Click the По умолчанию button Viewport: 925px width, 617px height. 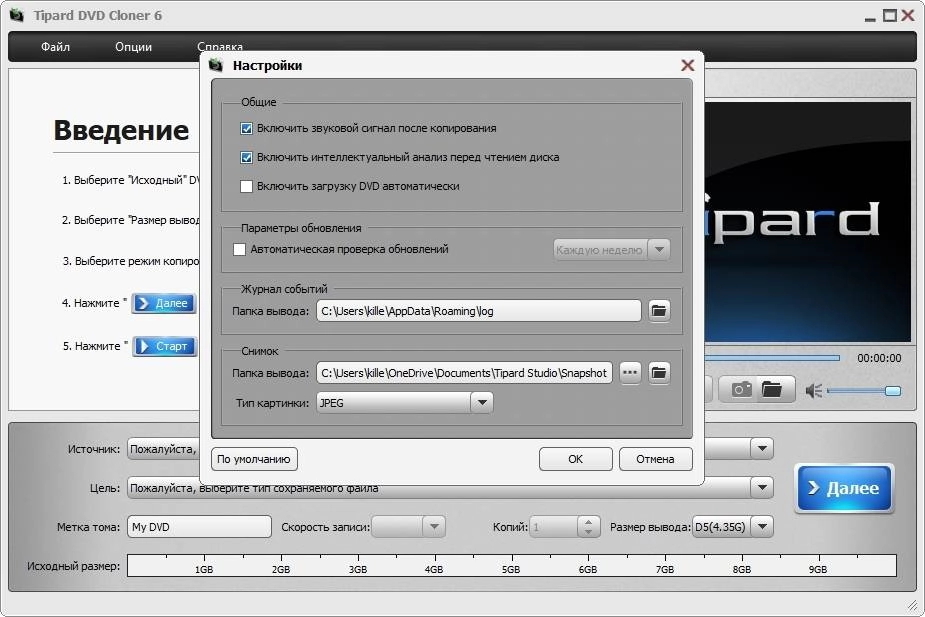point(254,459)
